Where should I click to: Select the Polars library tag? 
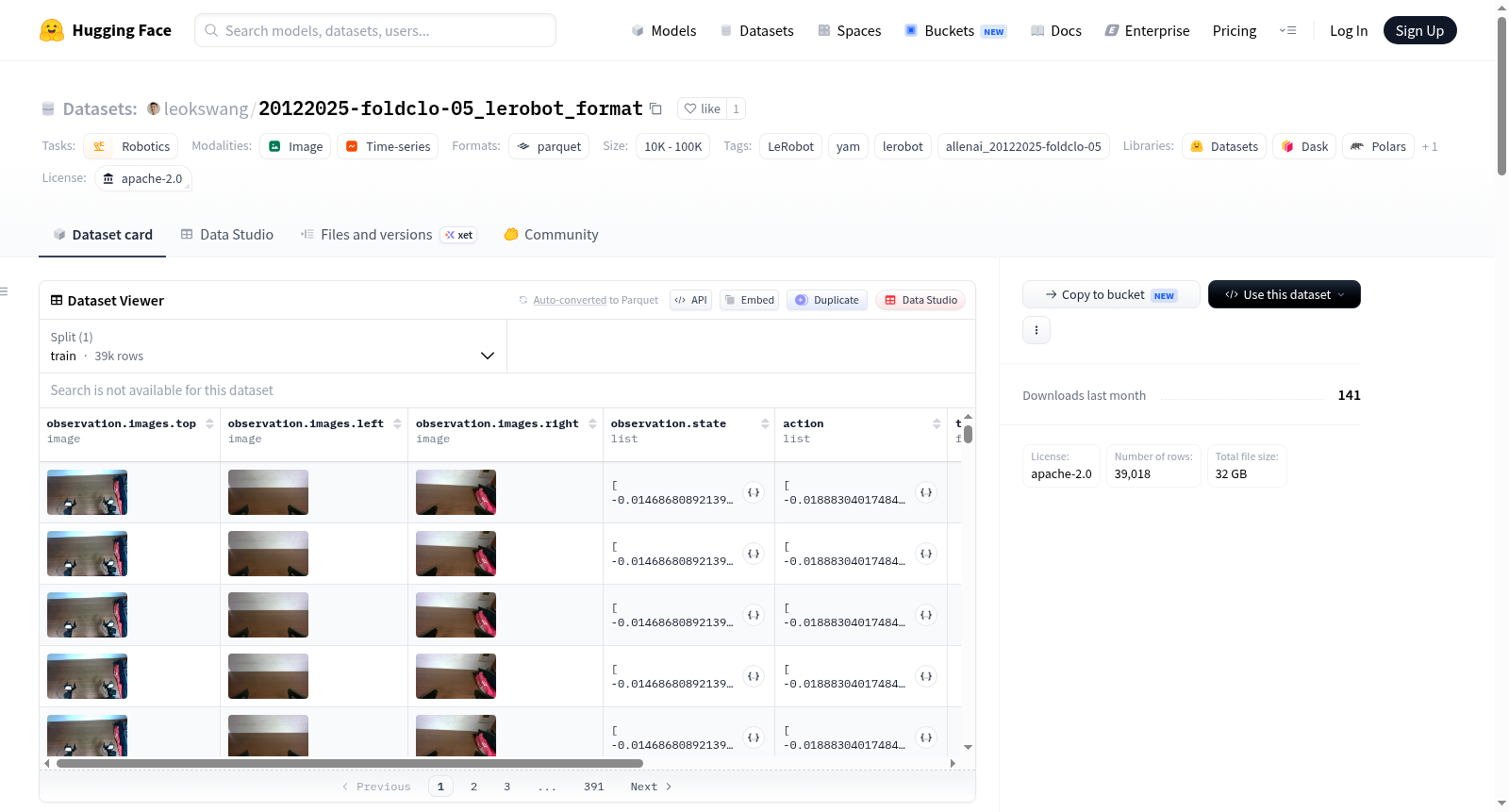(1378, 146)
